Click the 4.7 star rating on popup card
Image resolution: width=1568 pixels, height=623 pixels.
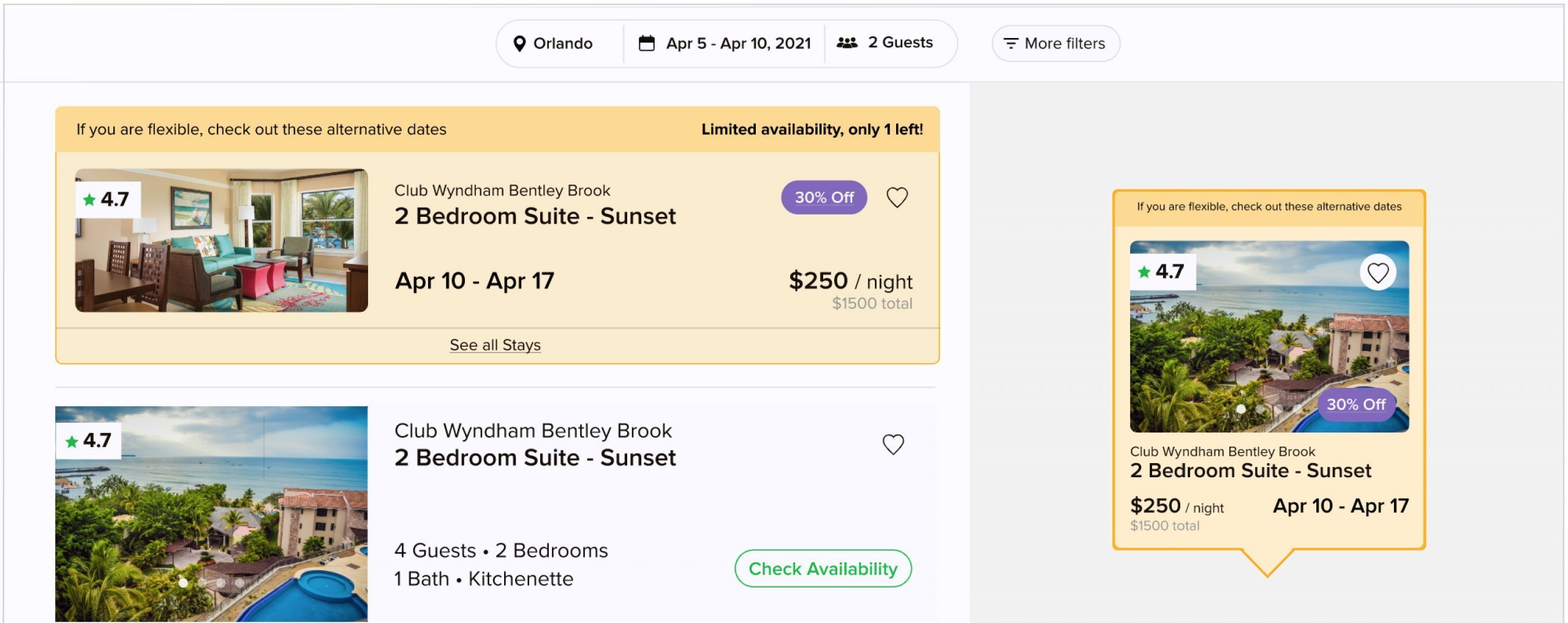coord(1162,271)
